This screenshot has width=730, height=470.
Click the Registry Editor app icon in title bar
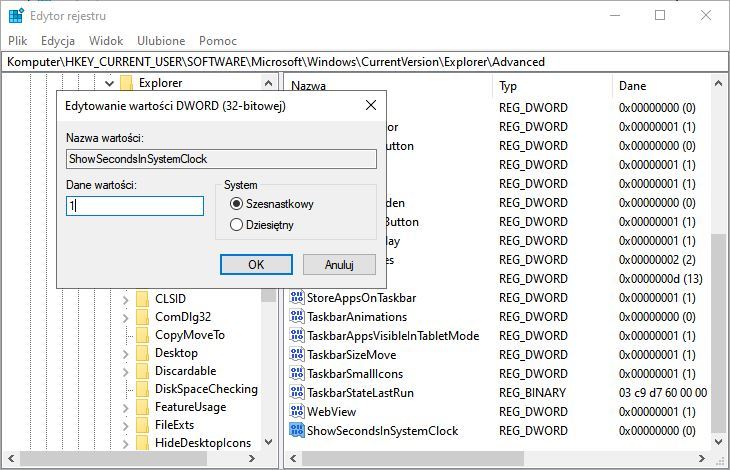16,15
